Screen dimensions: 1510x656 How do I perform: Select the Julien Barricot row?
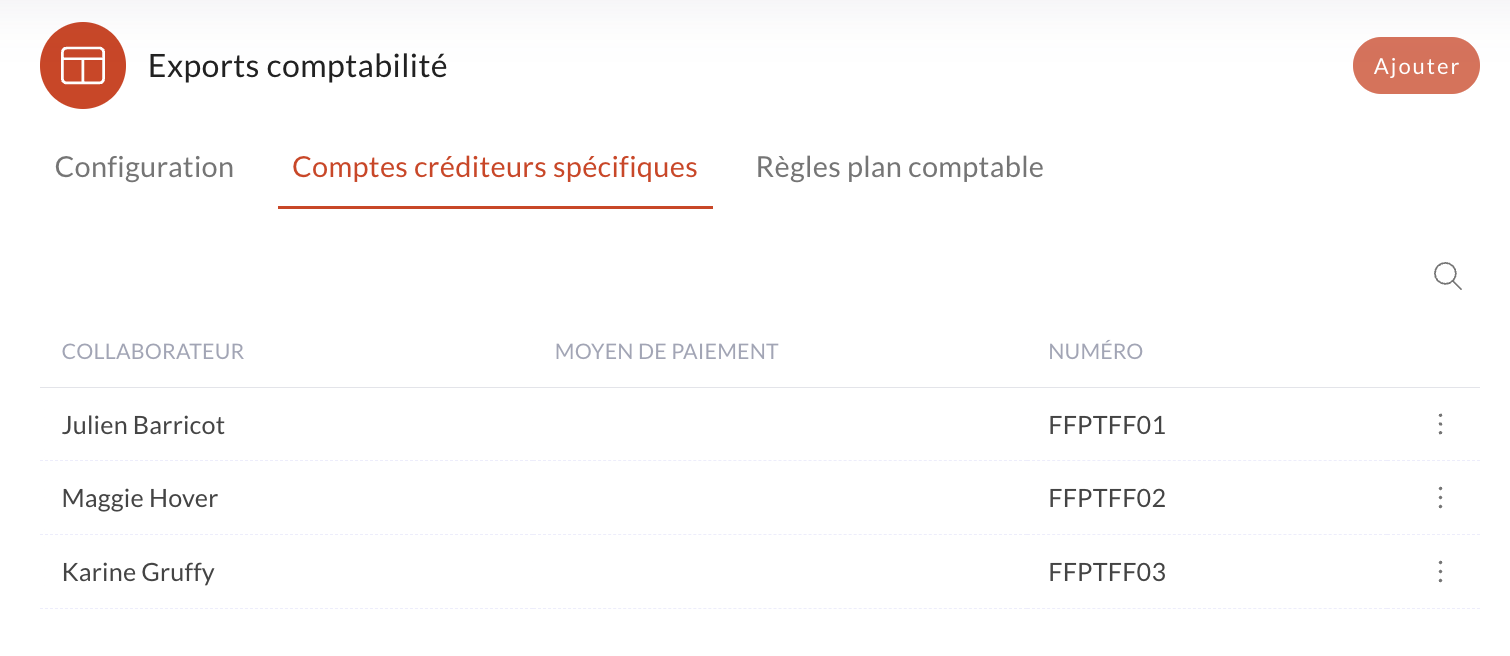tap(760, 425)
